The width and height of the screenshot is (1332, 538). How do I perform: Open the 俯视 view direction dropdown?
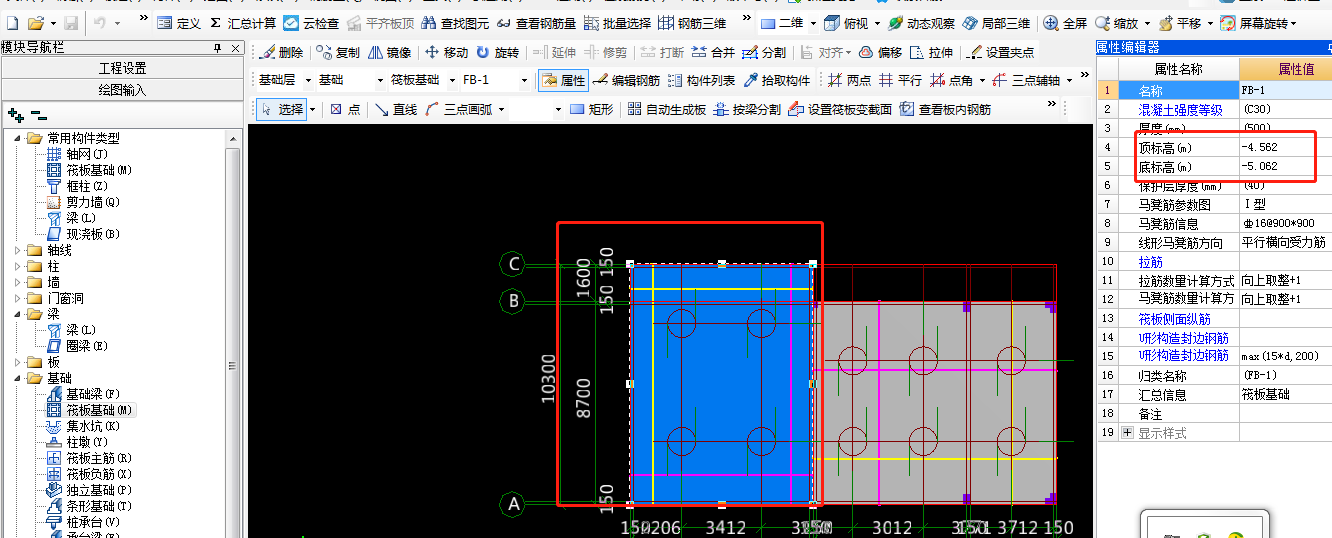click(x=877, y=23)
